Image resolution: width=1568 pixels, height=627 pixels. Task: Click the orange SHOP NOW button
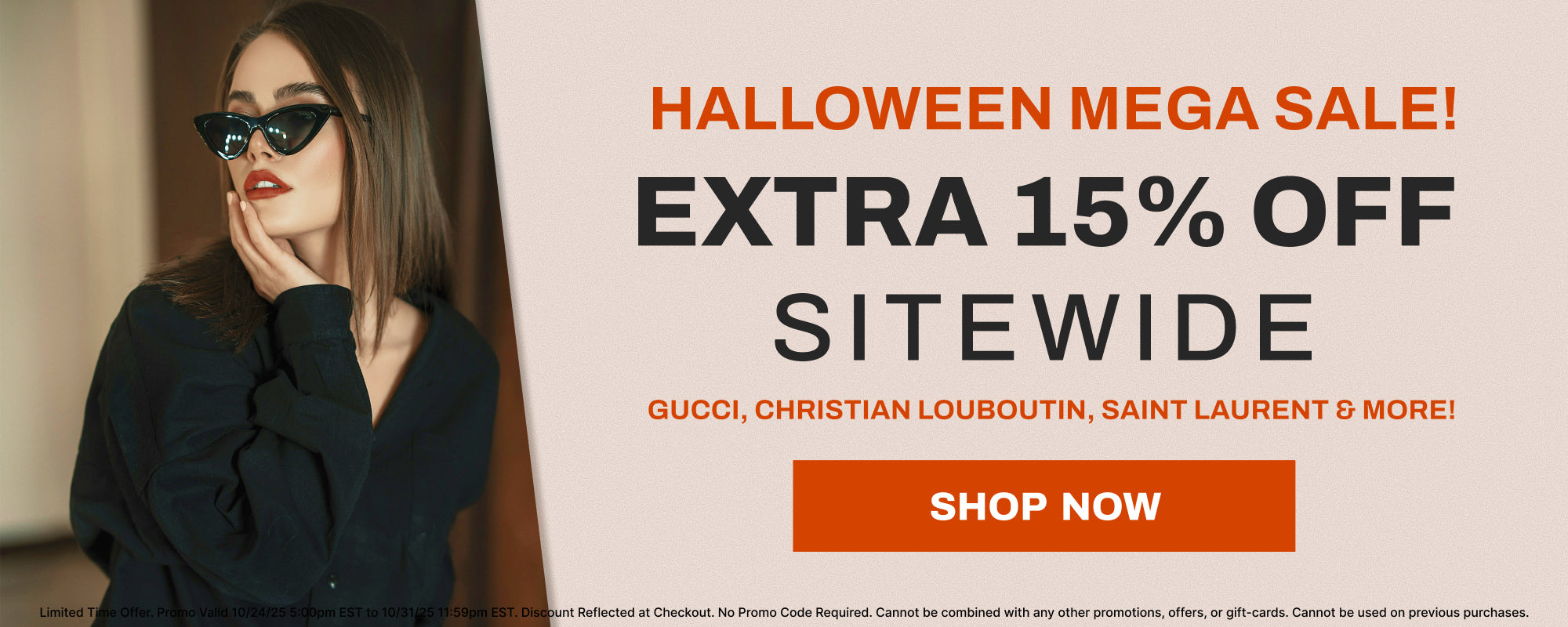1044,506
